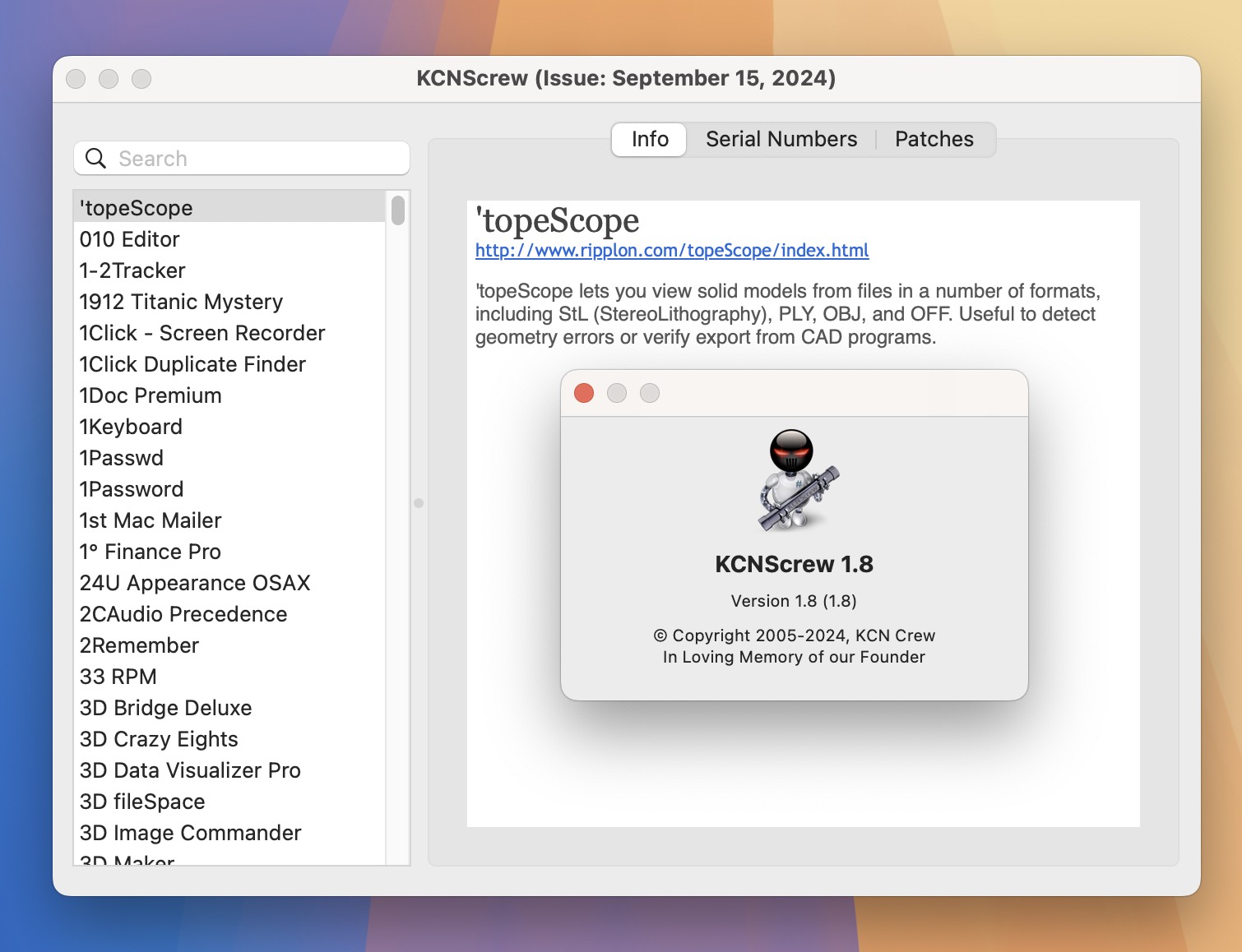1242x952 pixels.
Task: Select the 1Password entry
Action: (229, 489)
